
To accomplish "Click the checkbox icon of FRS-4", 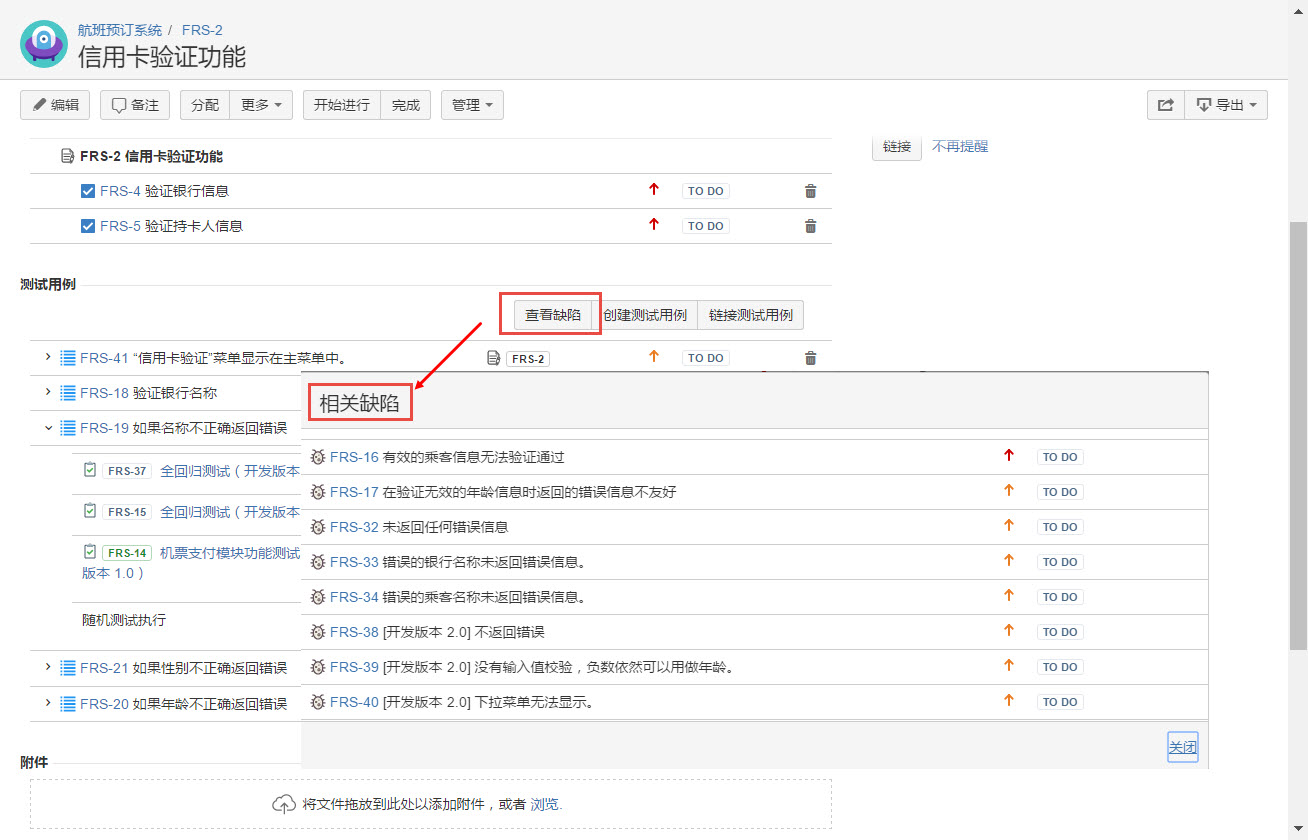I will [88, 191].
